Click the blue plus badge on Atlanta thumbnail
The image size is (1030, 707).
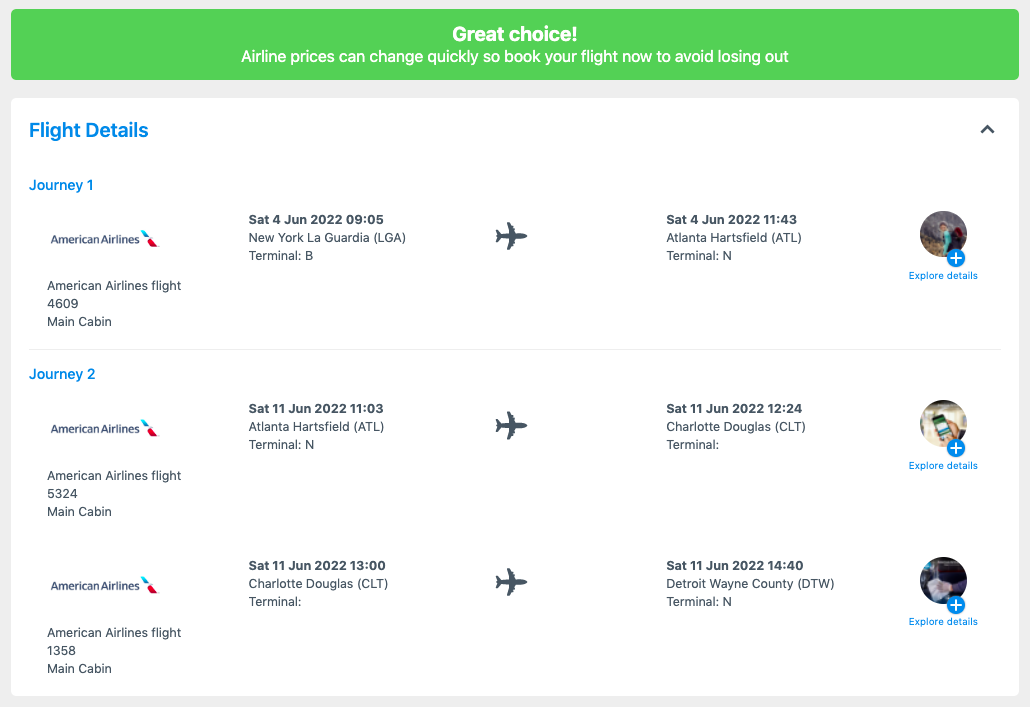956,258
